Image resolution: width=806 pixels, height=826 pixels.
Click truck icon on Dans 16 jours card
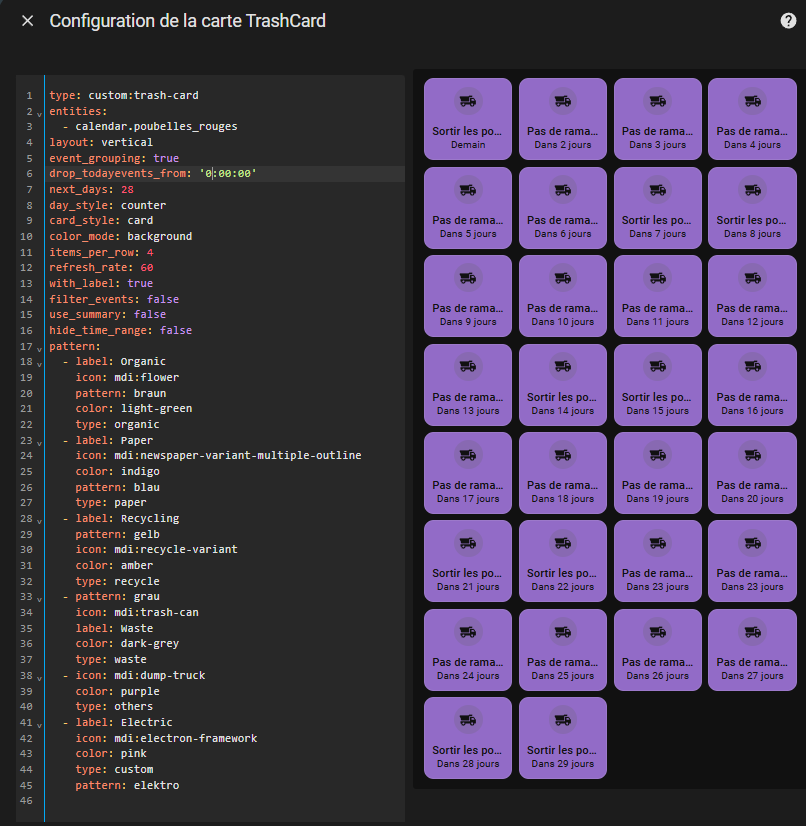752,367
